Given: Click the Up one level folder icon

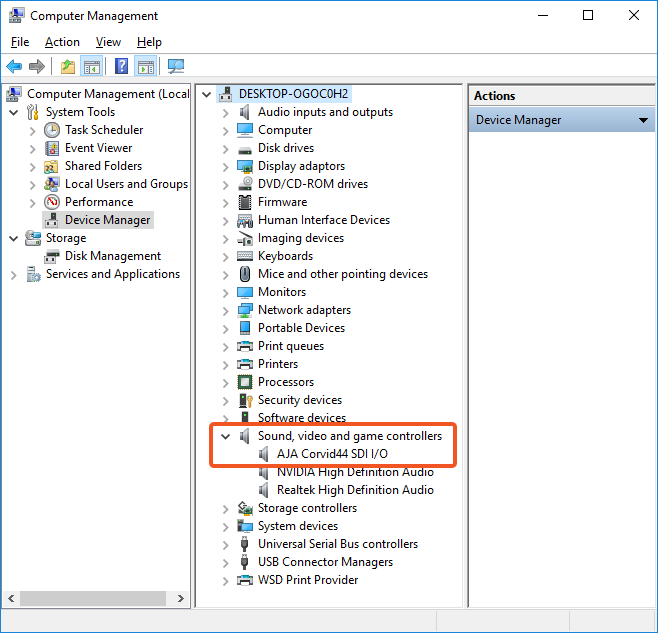Looking at the screenshot, I should point(67,67).
